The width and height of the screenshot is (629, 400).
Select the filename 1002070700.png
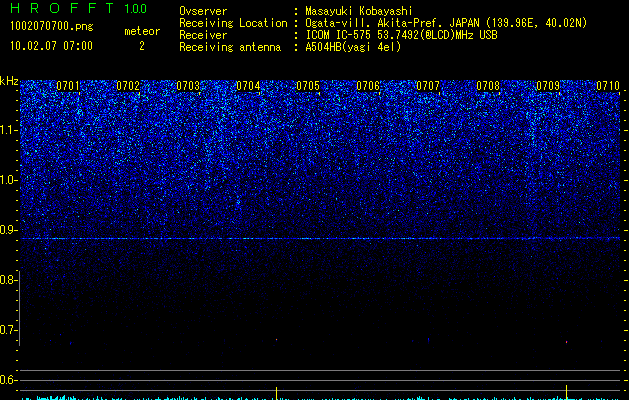[52, 27]
